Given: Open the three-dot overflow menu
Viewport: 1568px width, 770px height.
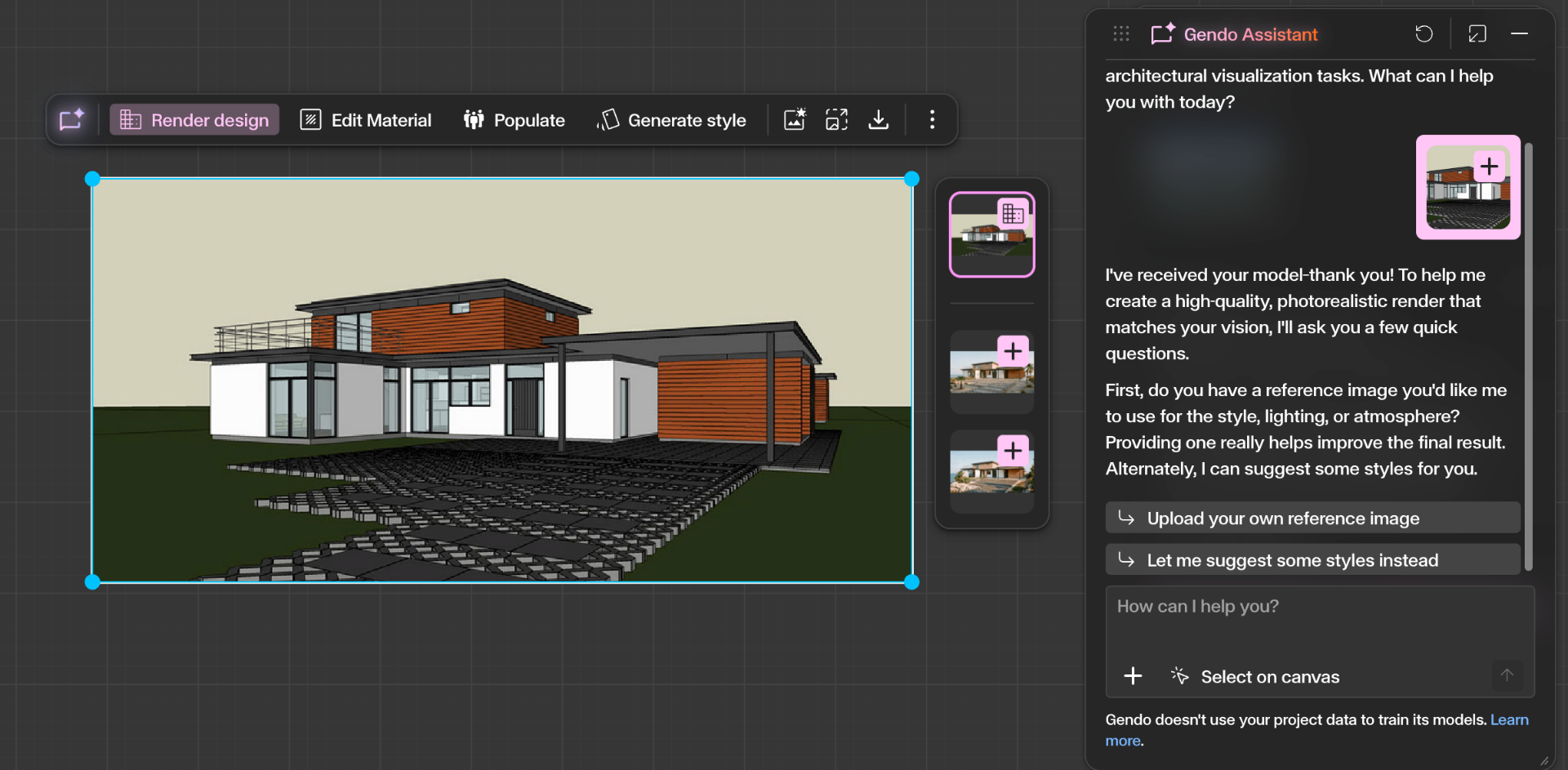Looking at the screenshot, I should point(932,119).
